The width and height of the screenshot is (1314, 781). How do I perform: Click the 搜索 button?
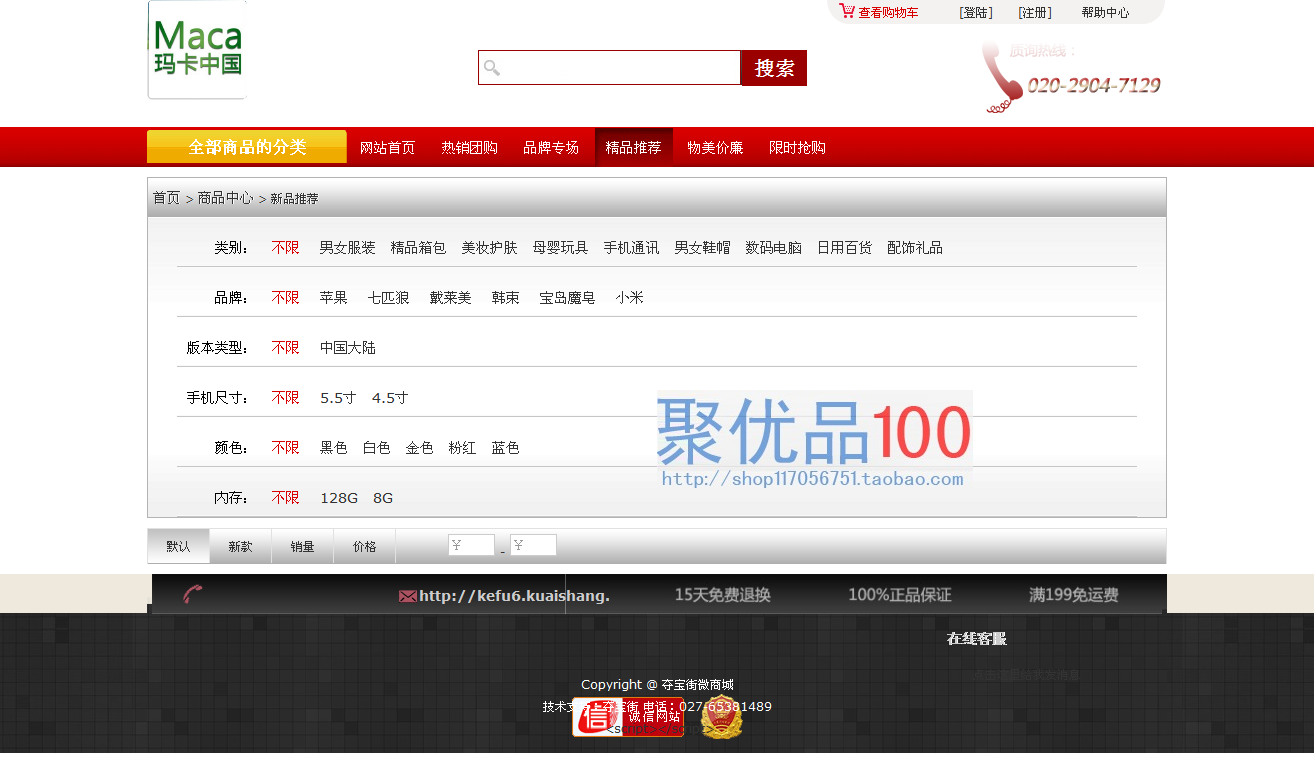(x=774, y=68)
